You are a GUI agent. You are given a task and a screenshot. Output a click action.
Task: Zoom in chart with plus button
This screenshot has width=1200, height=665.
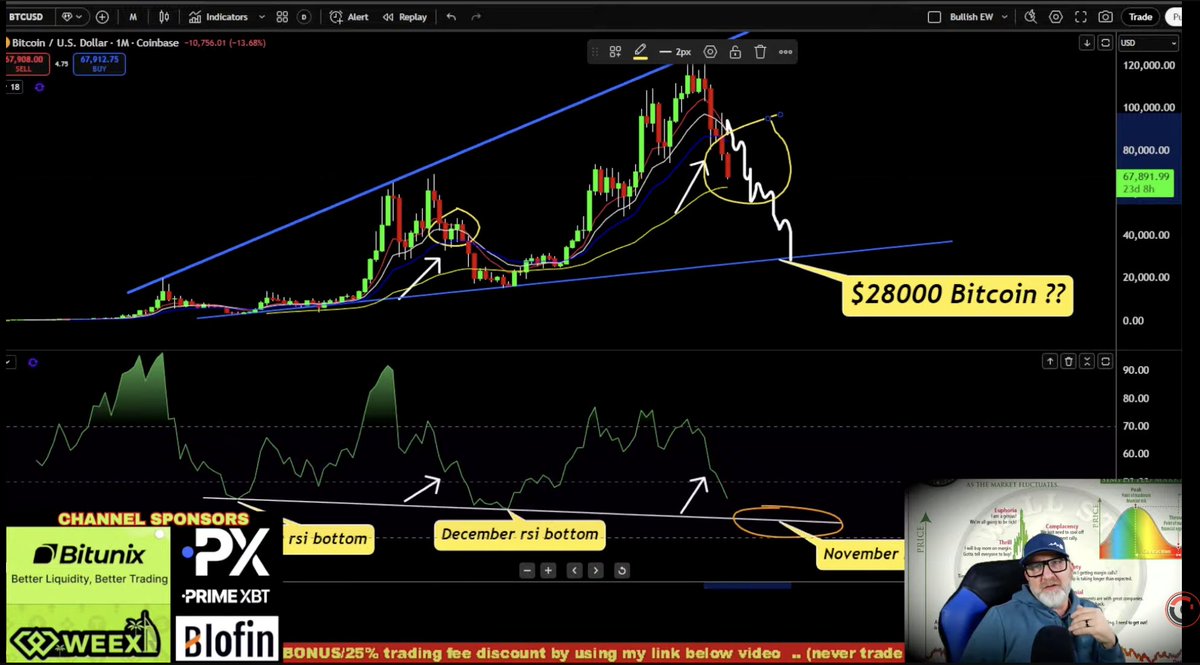(548, 570)
